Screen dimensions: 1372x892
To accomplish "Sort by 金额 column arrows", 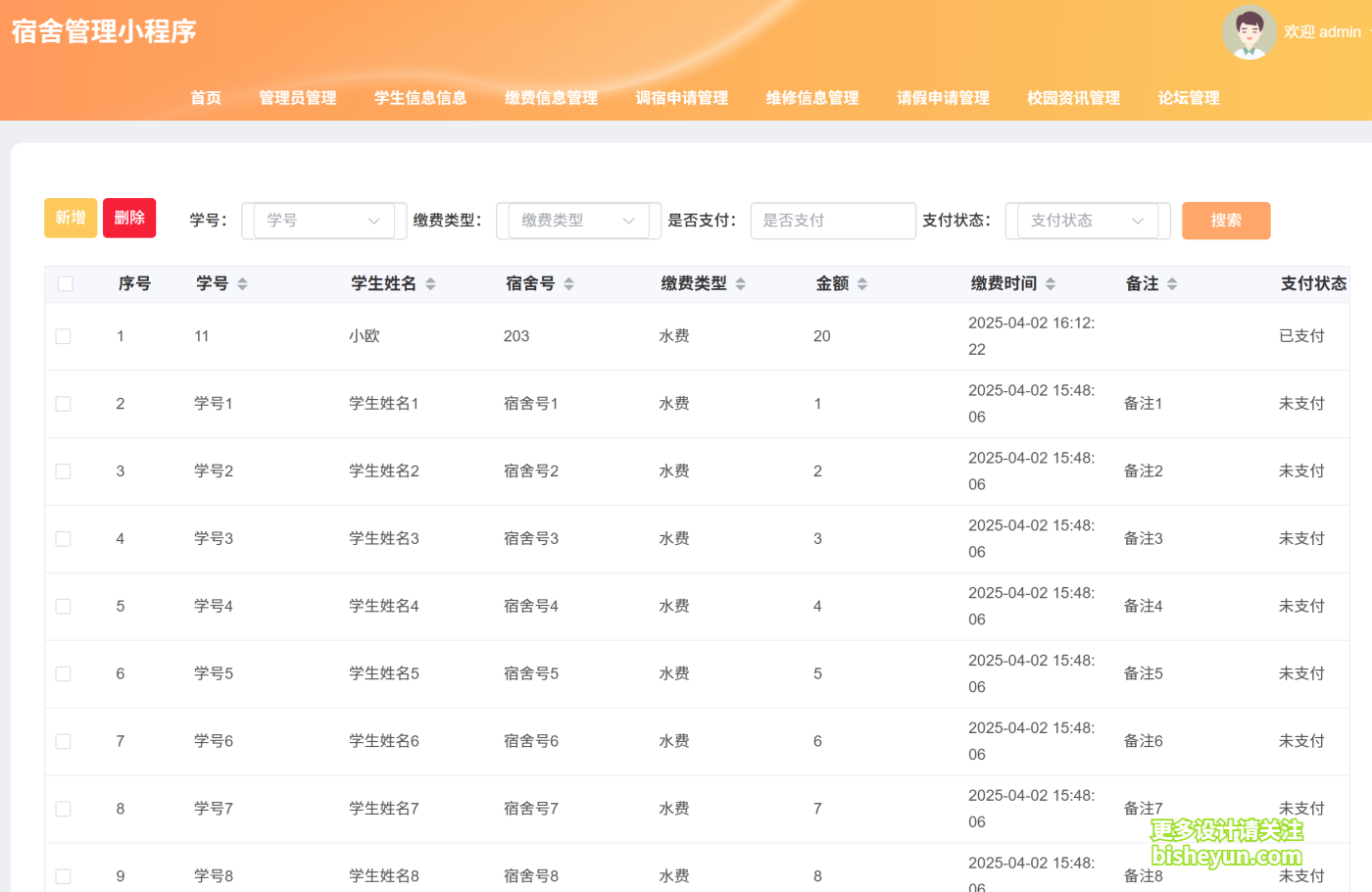I will 862,284.
